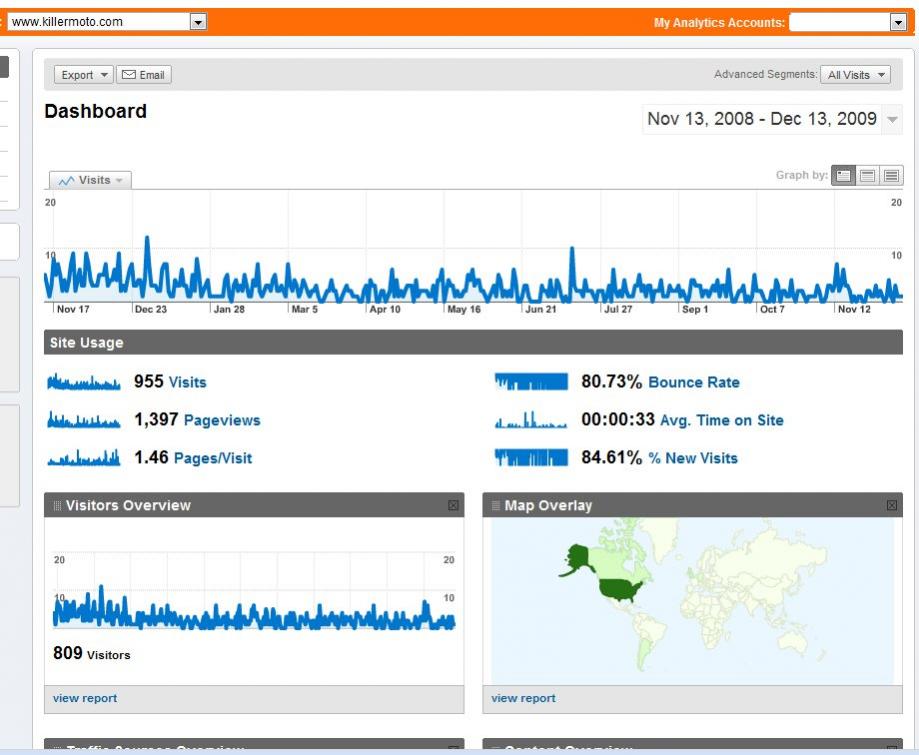Click the Pages/Visit sparkline thumbnail
Viewport: 919px width, 755px height.
[84, 457]
